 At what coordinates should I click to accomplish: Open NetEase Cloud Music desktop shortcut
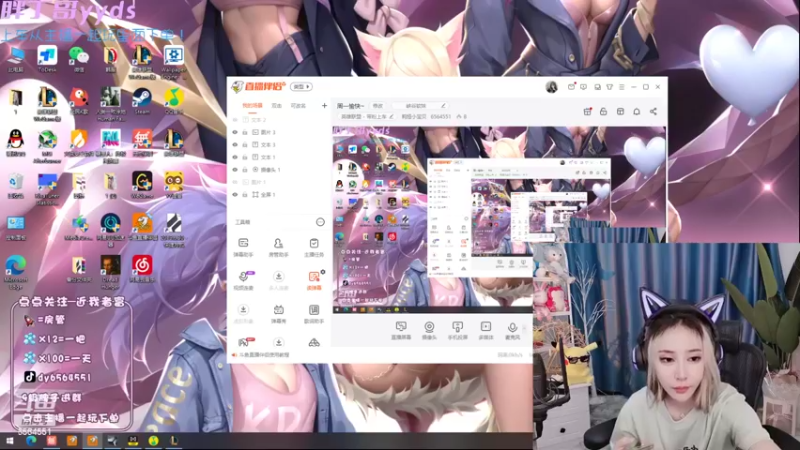coord(142,269)
